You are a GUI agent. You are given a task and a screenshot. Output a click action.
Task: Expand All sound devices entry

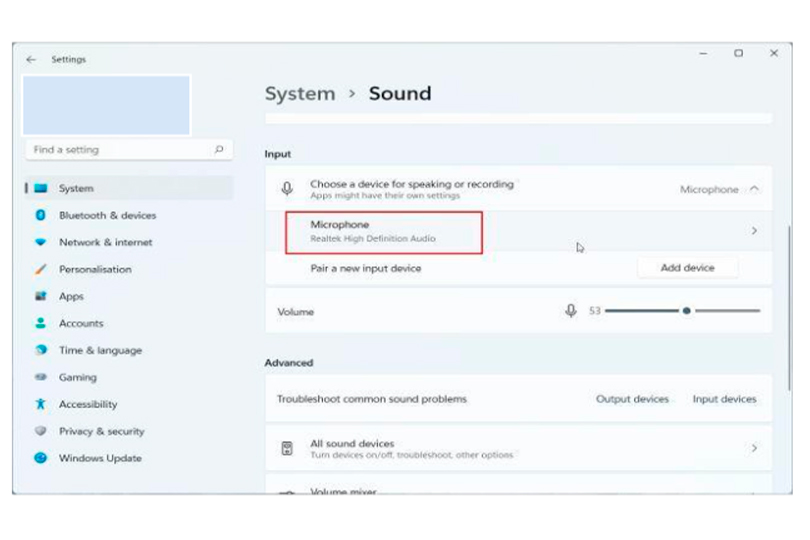754,449
